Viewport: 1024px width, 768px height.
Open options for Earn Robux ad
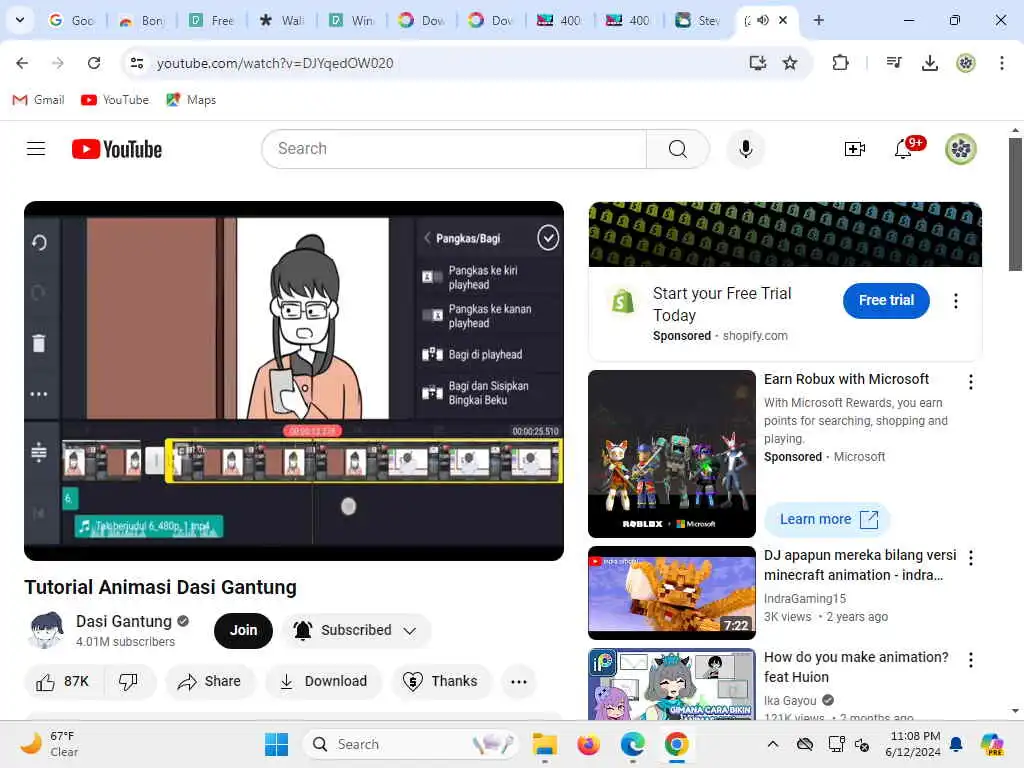pyautogui.click(x=971, y=382)
